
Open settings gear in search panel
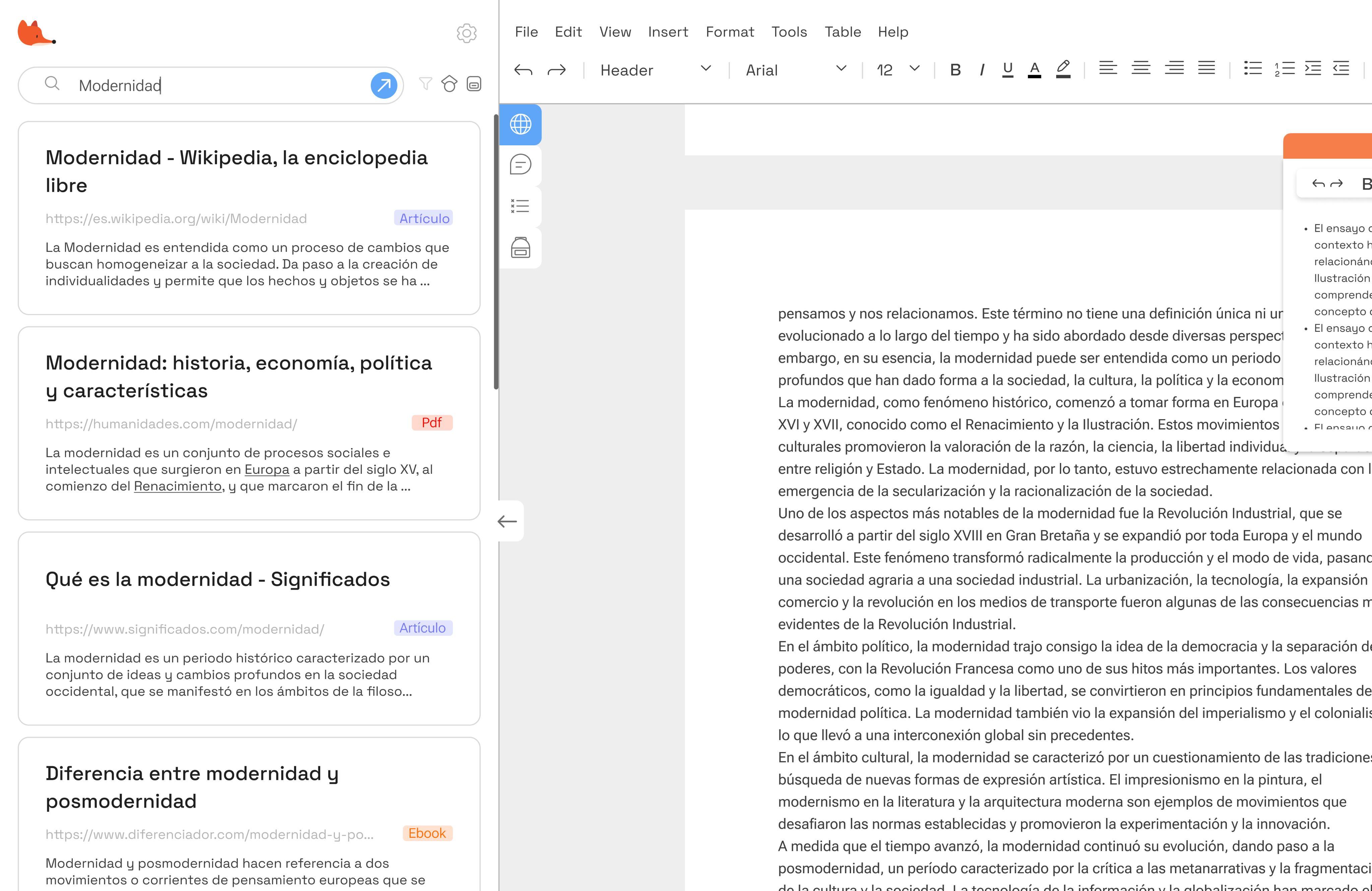466,33
